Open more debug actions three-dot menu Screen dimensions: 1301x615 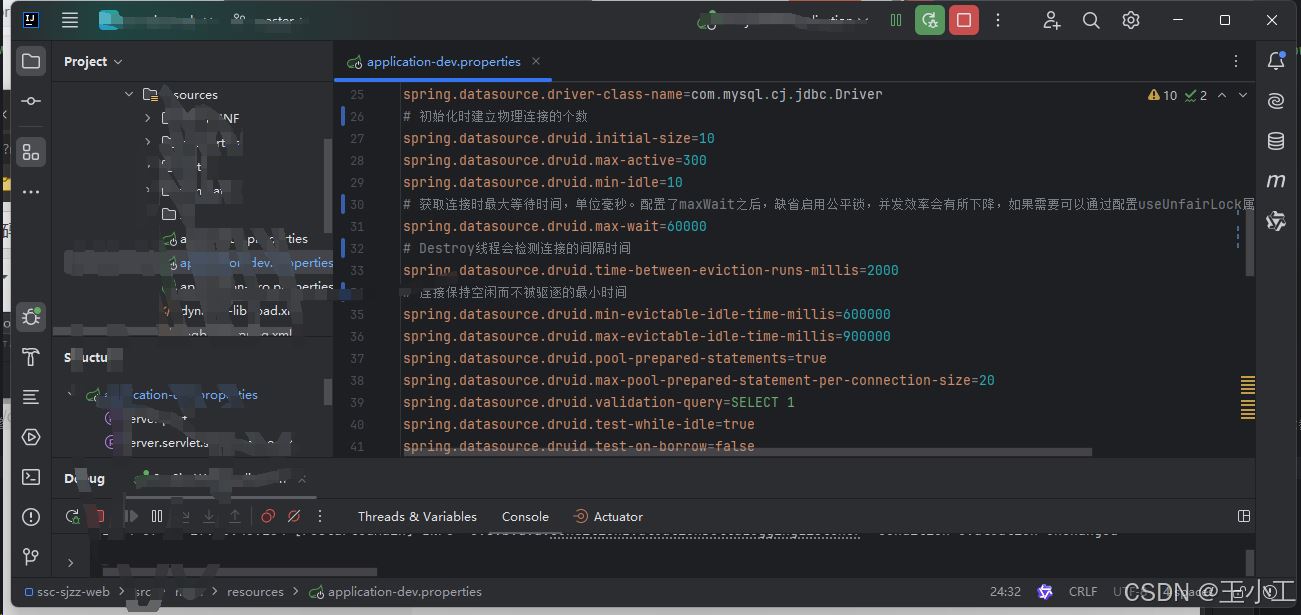(320, 517)
